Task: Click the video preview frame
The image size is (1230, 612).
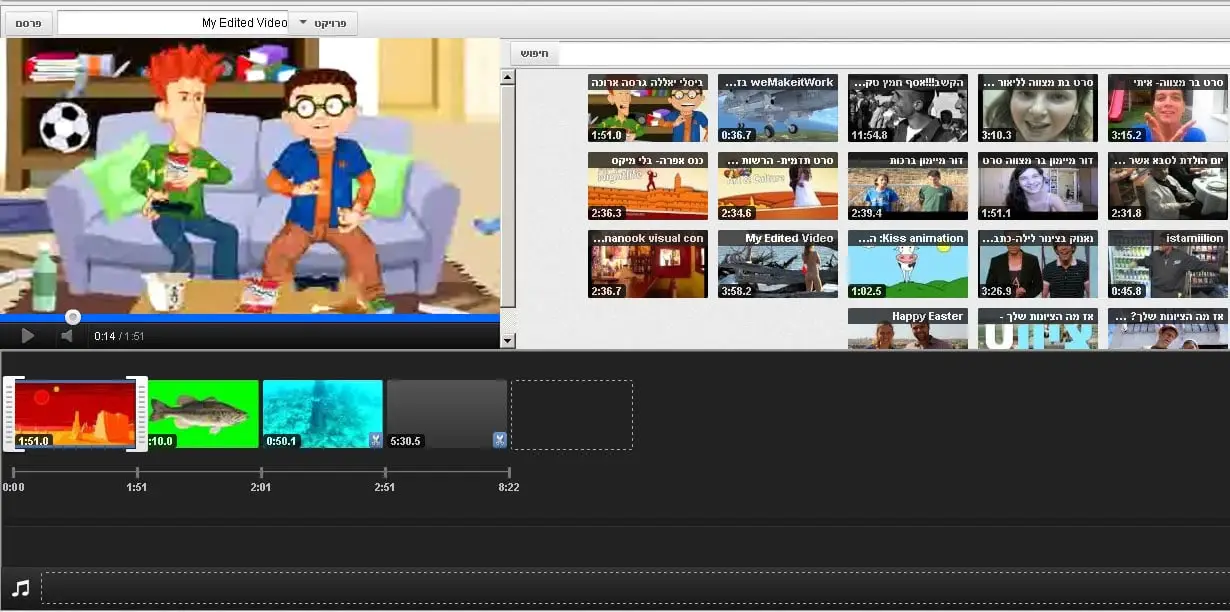Action: coord(250,176)
